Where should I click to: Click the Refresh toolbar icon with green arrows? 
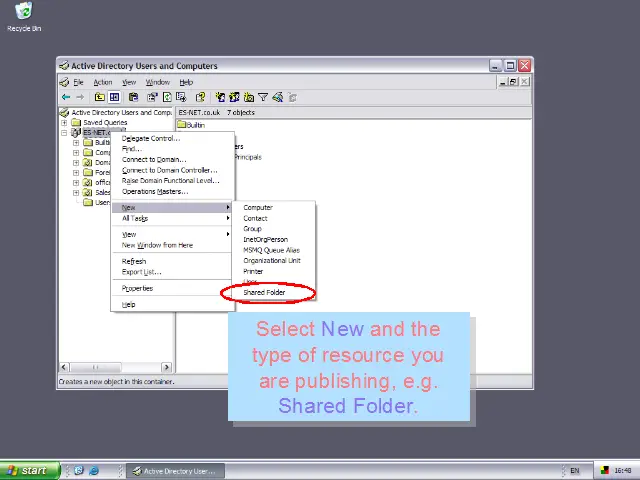pyautogui.click(x=167, y=97)
